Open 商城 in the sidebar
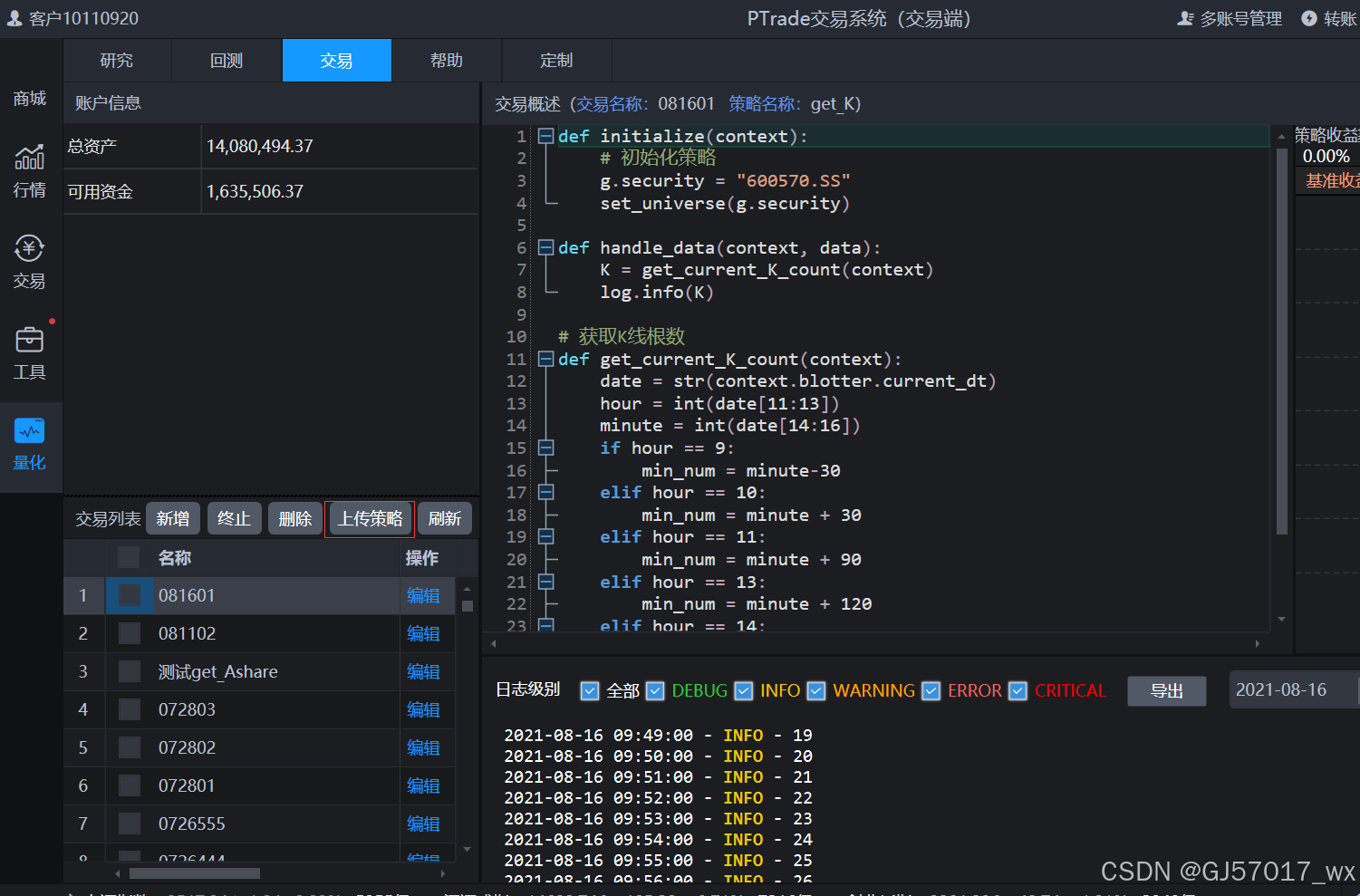This screenshot has height=896, width=1360. coord(29,98)
